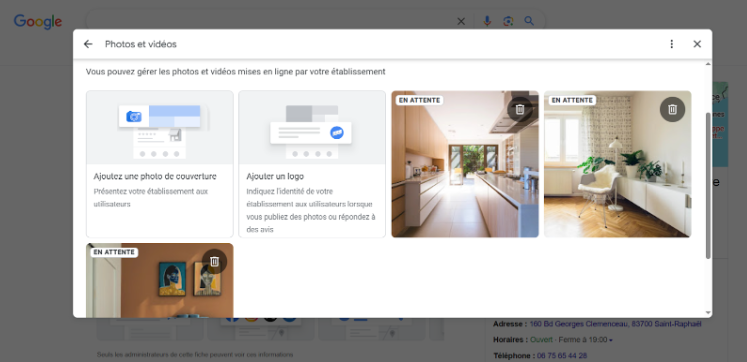This screenshot has height=362, width=747.
Task: Open Ajoutez une photo de couverture card
Action: pos(160,164)
